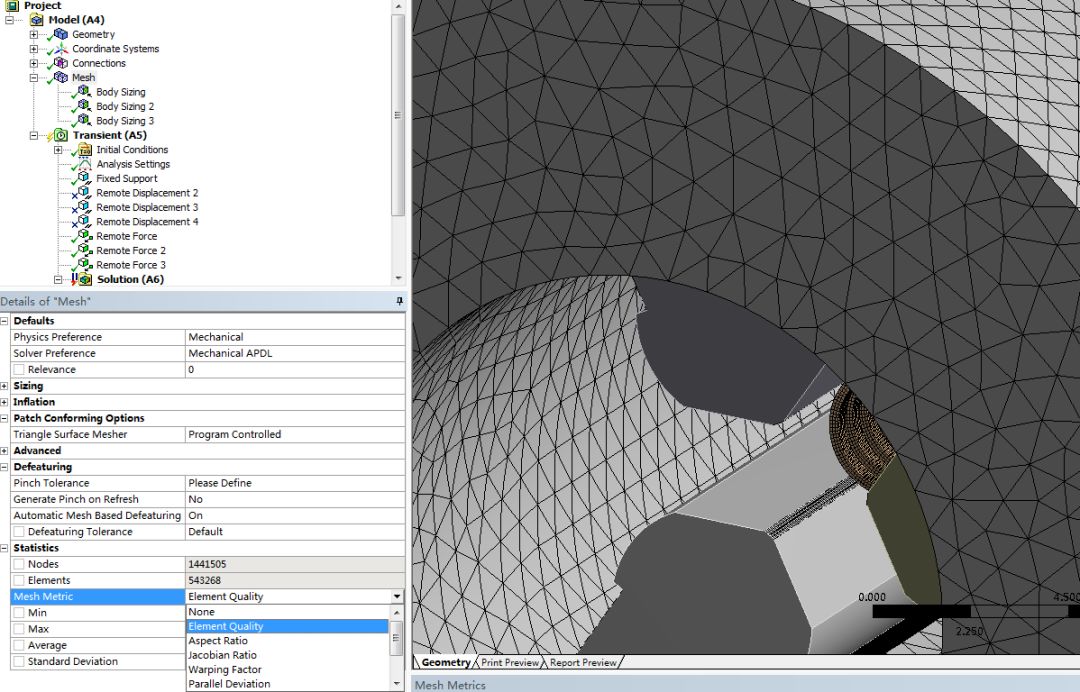1080x692 pixels.
Task: Pin the Details of Mesh panel
Action: point(399,302)
